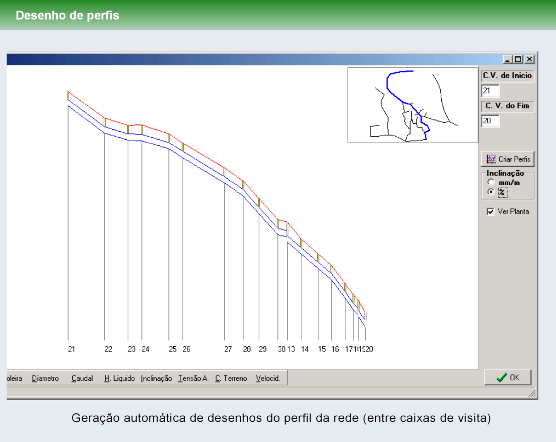
Task: Select the % inclination radio button
Action: [x=491, y=192]
